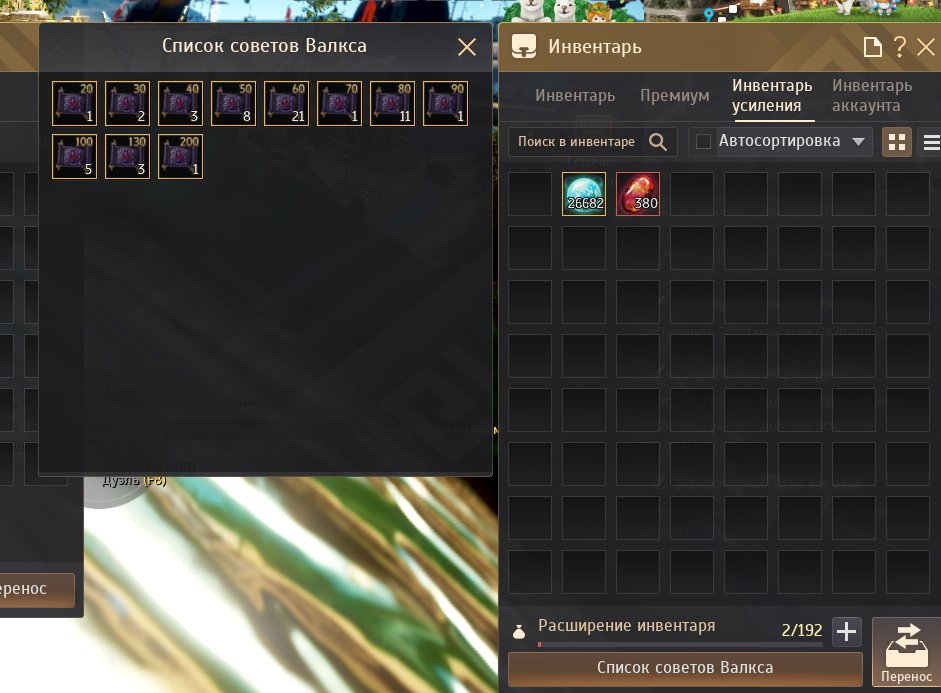Click the Список советов Валкса button
The height and width of the screenshot is (693, 941).
[685, 668]
